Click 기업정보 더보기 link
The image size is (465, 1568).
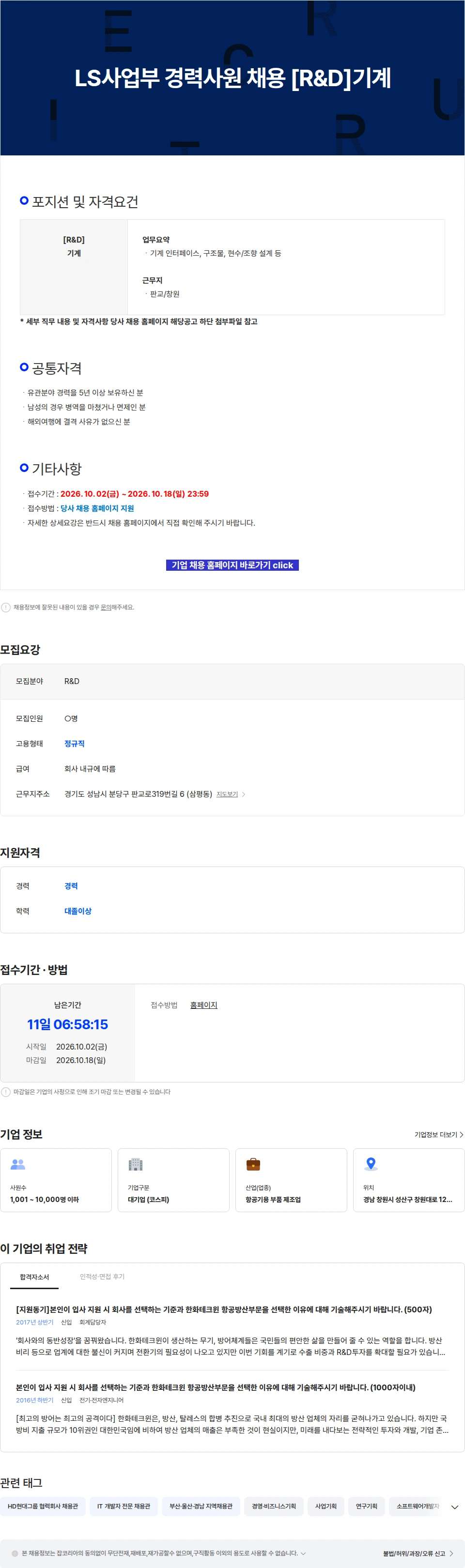[x=439, y=1135]
